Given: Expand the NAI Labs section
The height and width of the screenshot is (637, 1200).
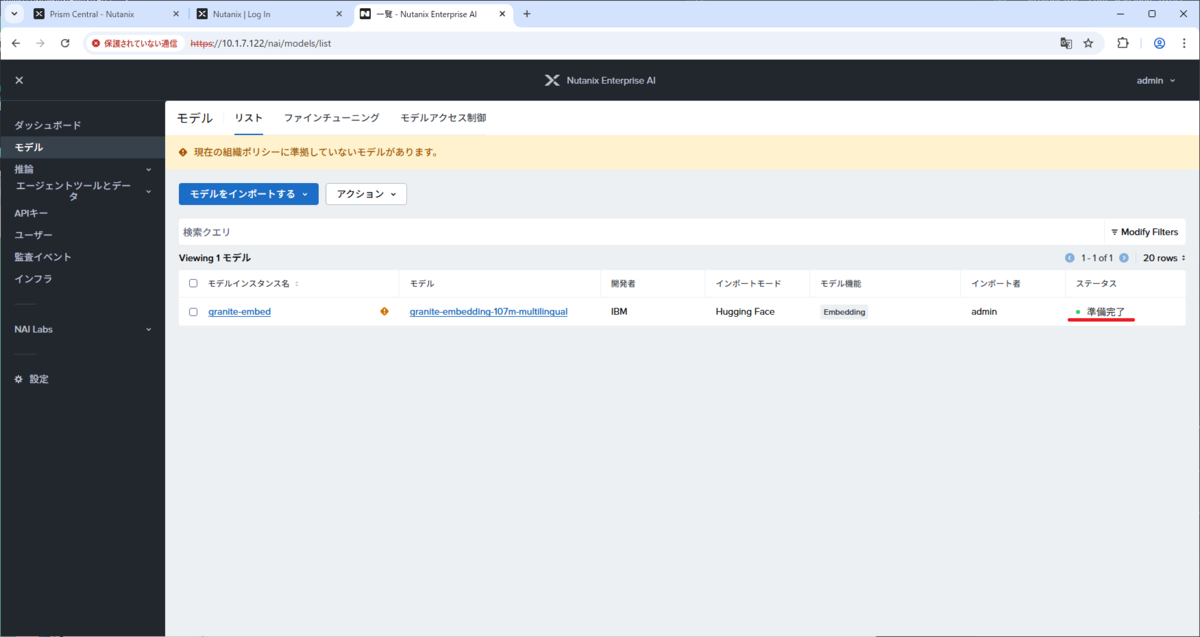Looking at the screenshot, I should click(x=82, y=329).
